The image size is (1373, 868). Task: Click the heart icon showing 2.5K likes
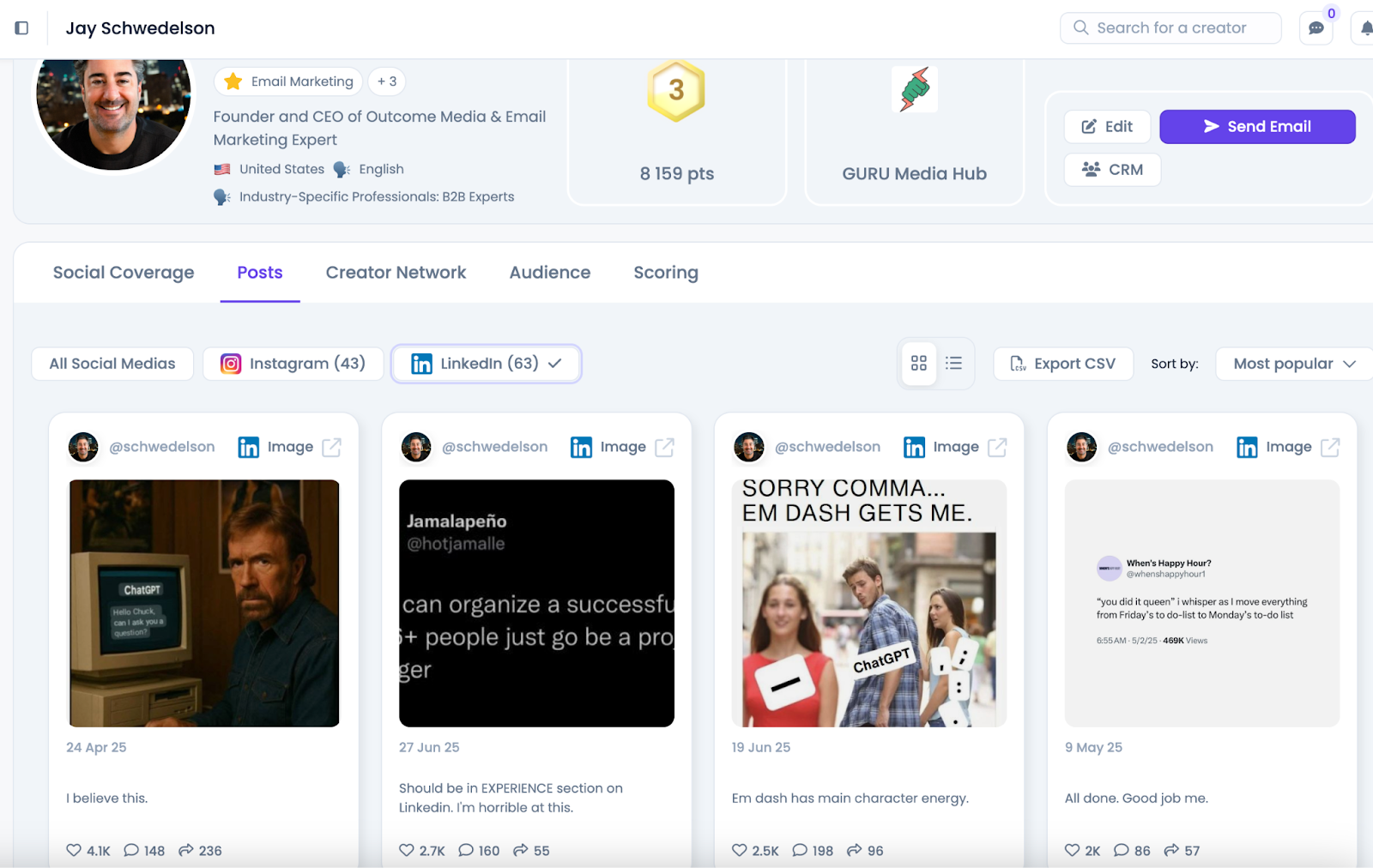[x=740, y=850]
